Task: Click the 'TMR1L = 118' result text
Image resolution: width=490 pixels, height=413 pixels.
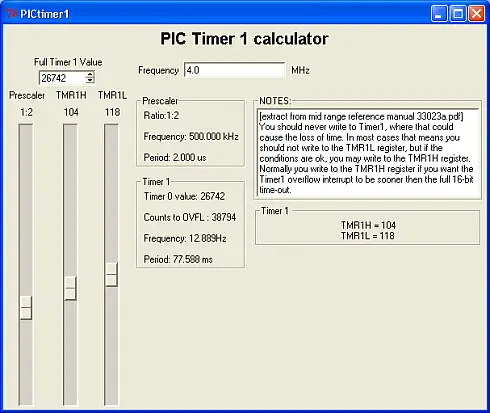Action: pyautogui.click(x=367, y=236)
